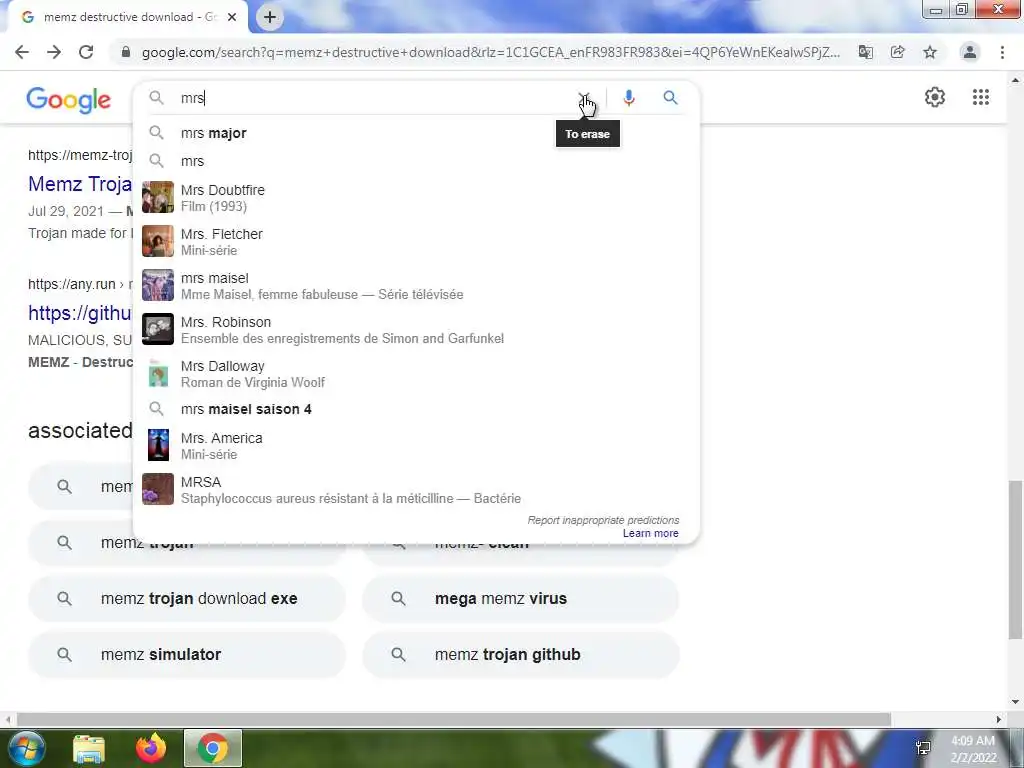Click Report inappropriate predictions
The width and height of the screenshot is (1024, 768).
[603, 520]
